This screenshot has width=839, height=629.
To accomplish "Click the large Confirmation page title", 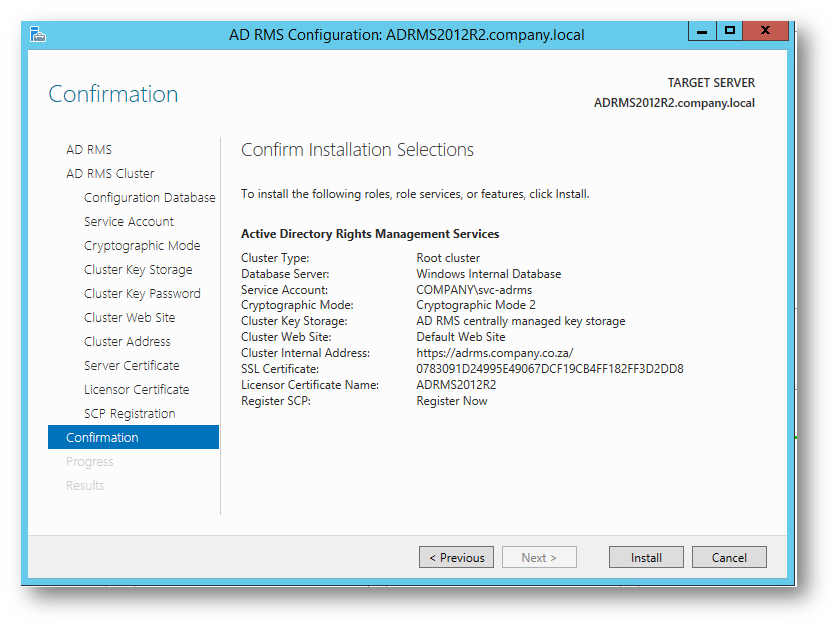I will tap(113, 94).
